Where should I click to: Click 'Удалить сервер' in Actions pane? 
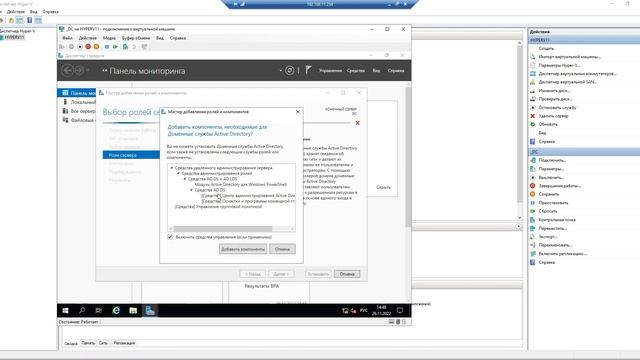coord(553,116)
